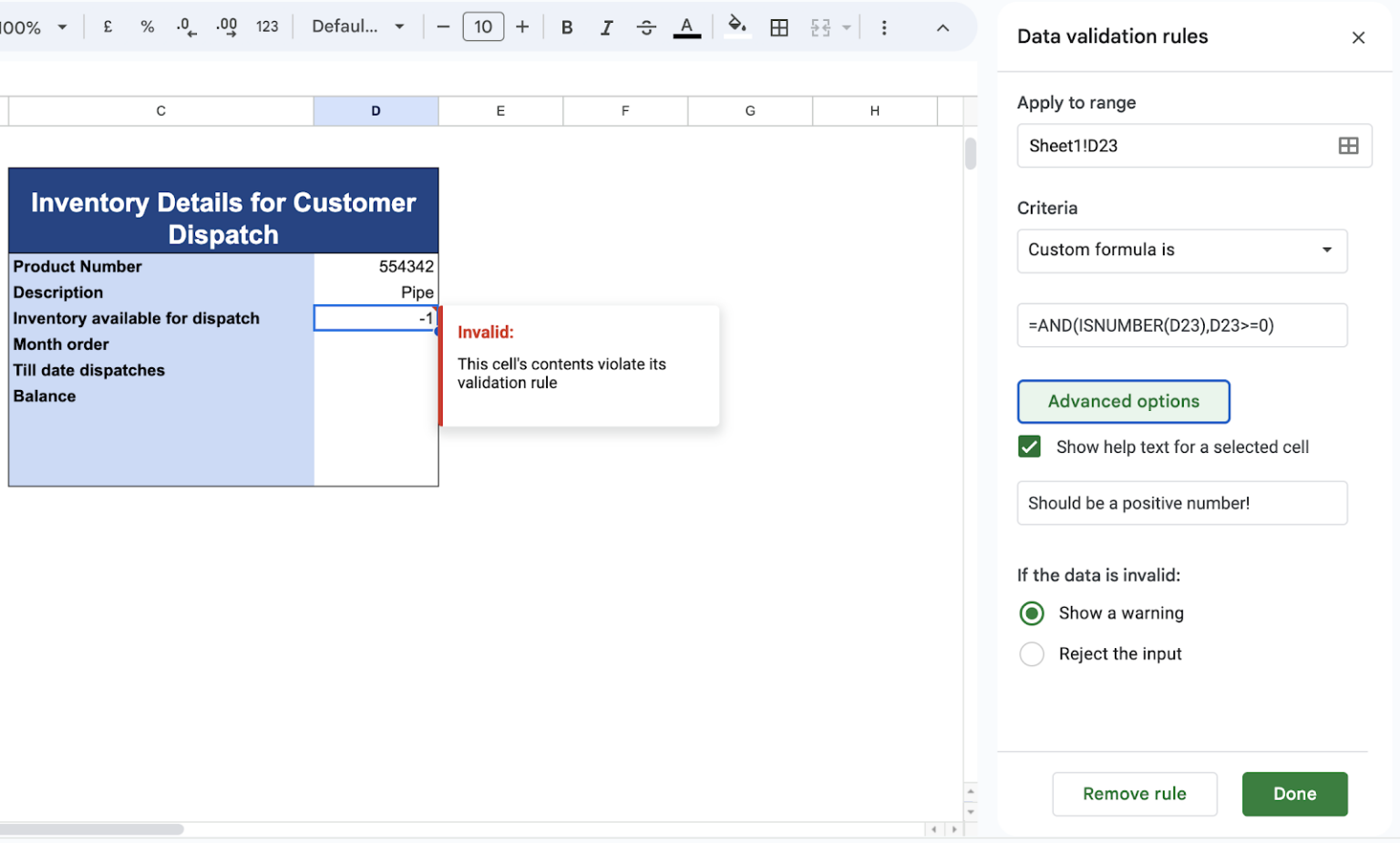Click the Done button
1400x843 pixels.
coord(1293,794)
